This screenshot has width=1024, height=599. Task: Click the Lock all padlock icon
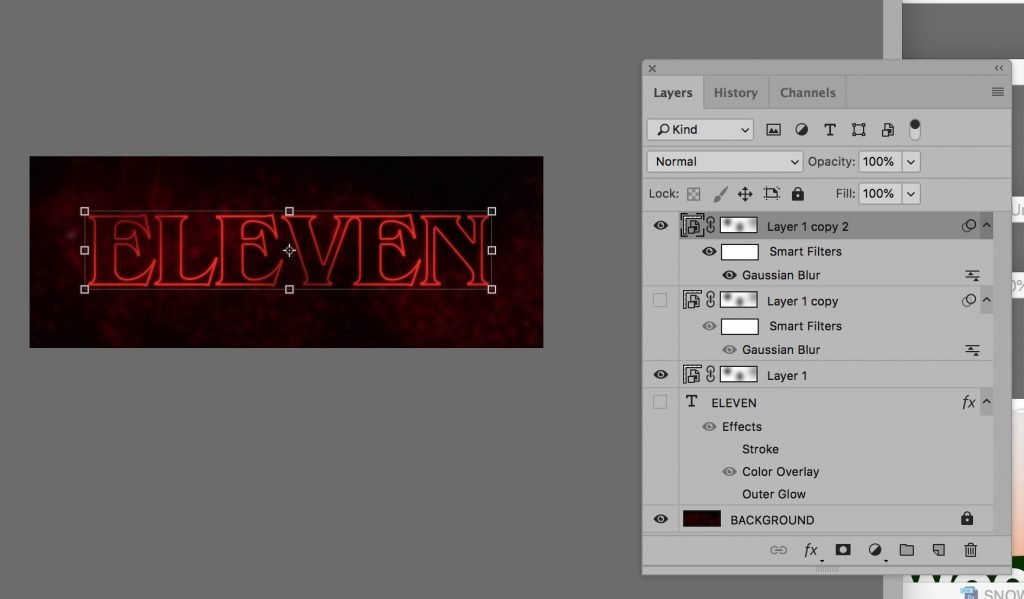click(x=797, y=193)
